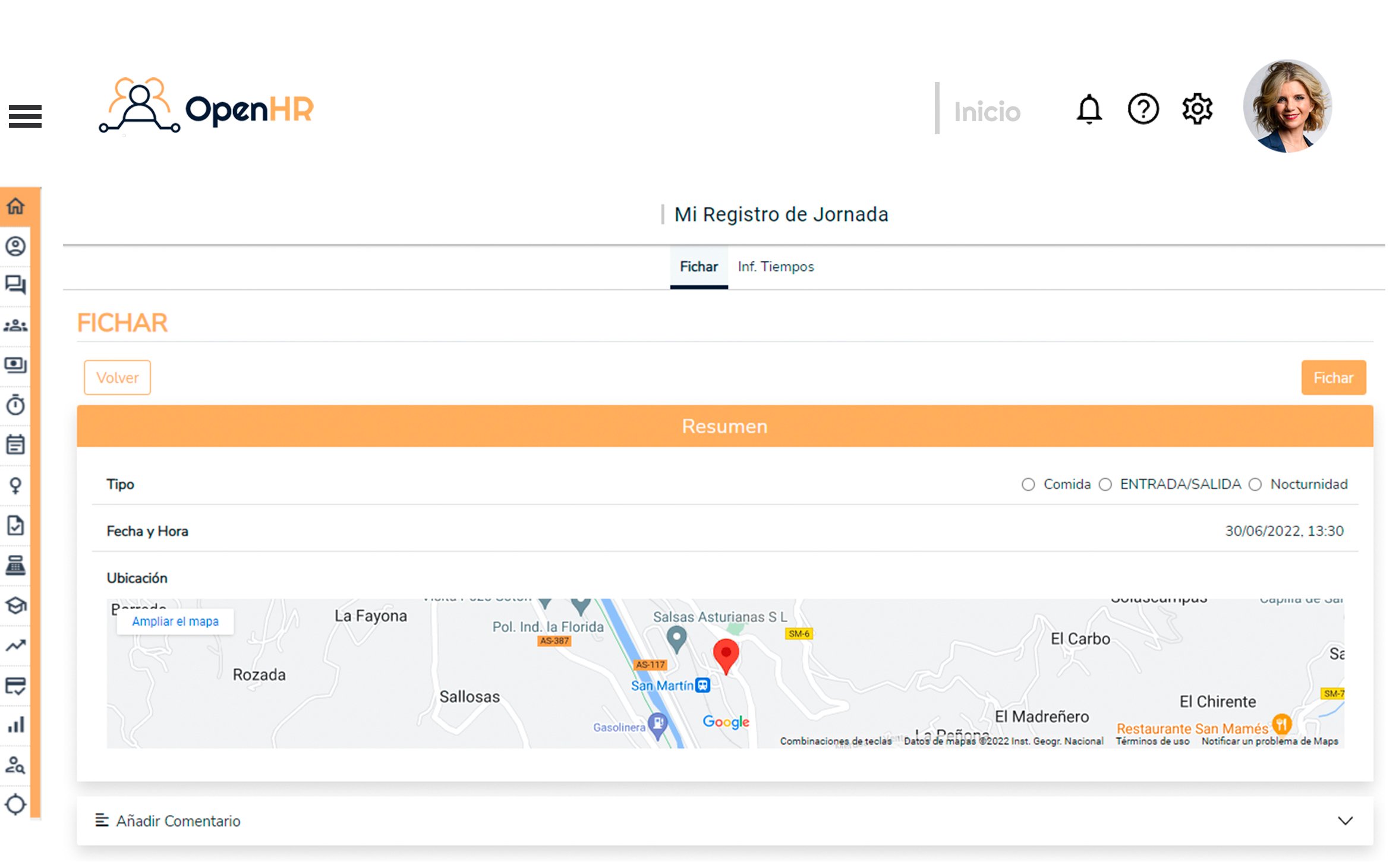Open the calendar sidebar icon
Screen dimensions: 1399x868
click(x=15, y=444)
